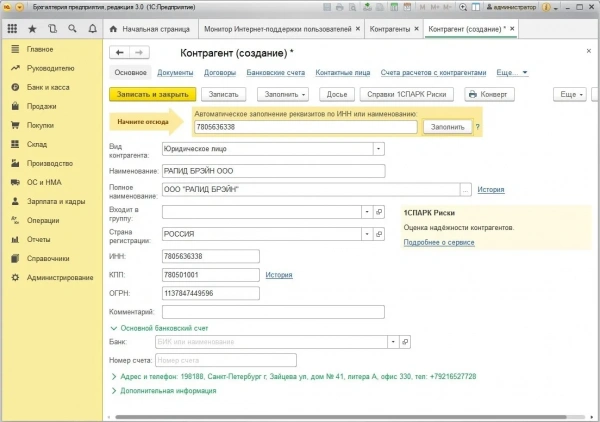Switch to the Контрагенты tab

pos(390,29)
